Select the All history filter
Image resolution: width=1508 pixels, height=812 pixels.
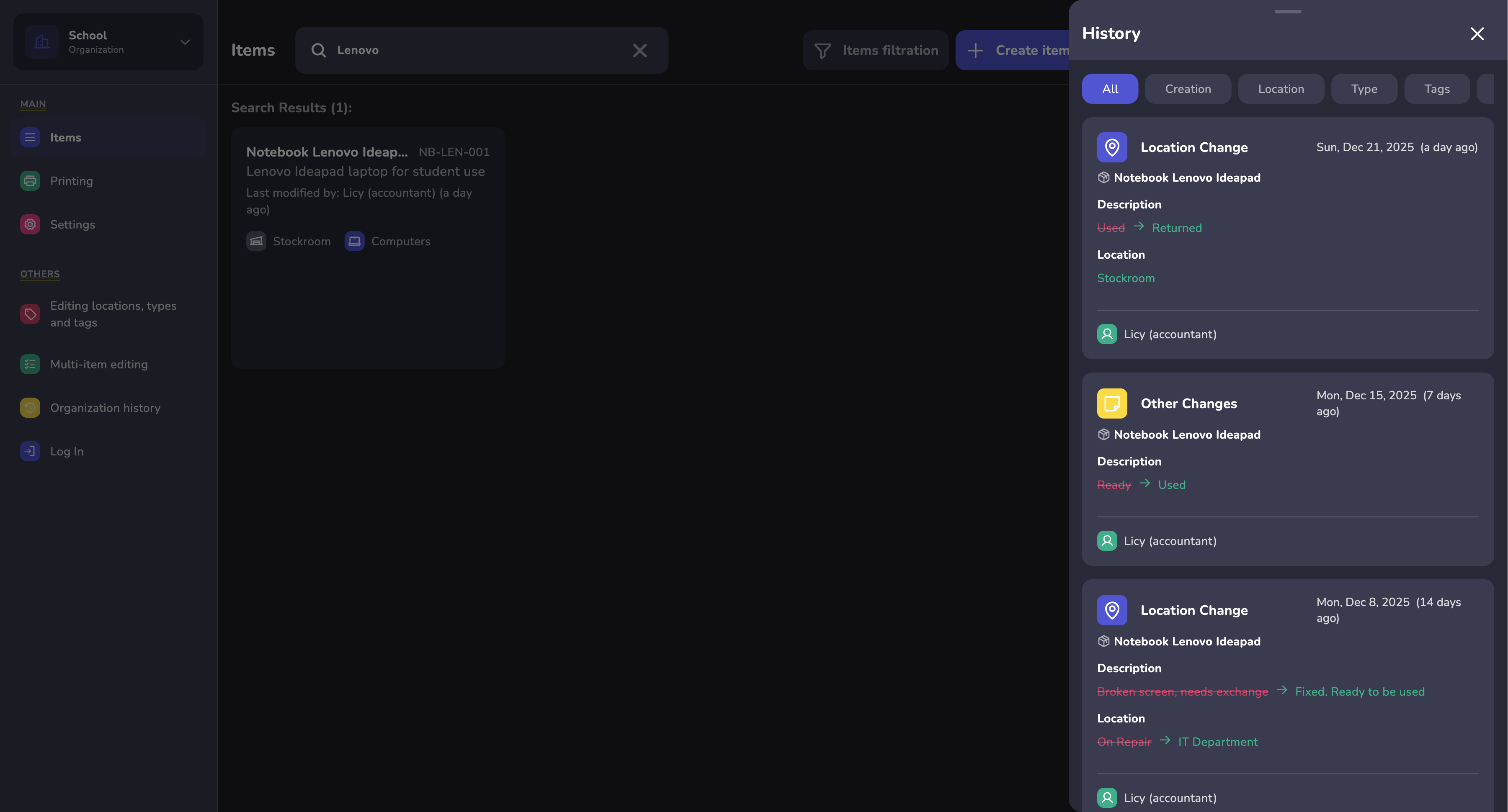[x=1109, y=88]
